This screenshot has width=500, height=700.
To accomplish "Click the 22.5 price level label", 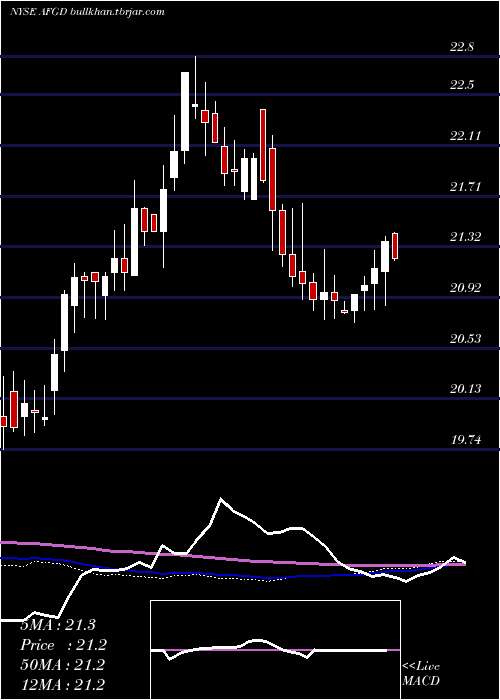I will coord(462,85).
